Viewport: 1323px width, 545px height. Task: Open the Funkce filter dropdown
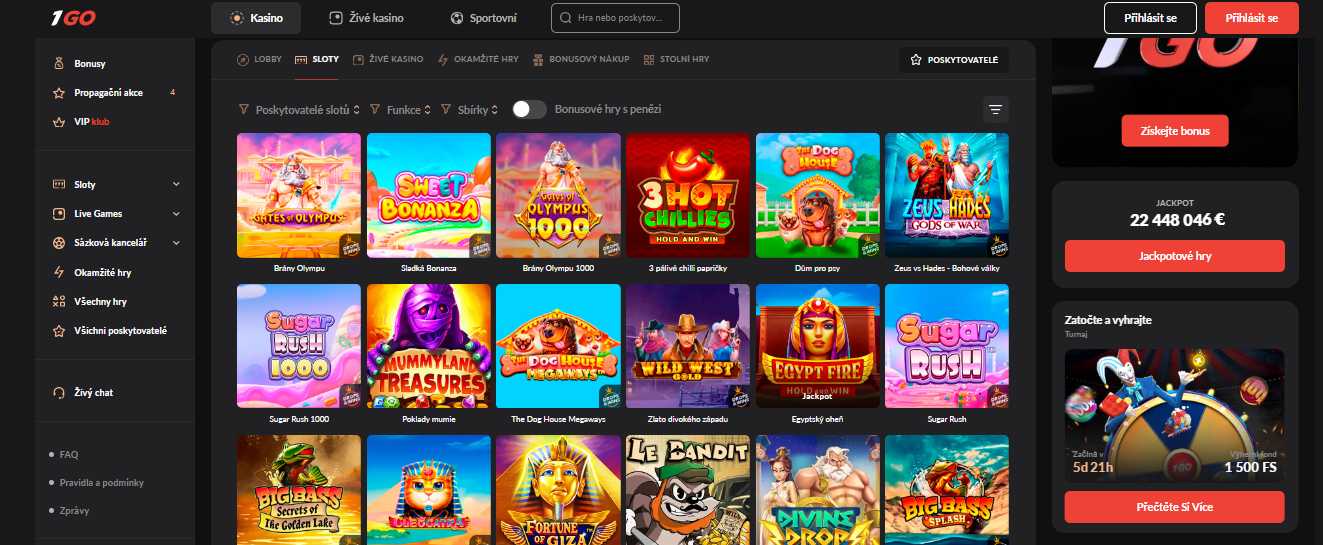click(400, 110)
